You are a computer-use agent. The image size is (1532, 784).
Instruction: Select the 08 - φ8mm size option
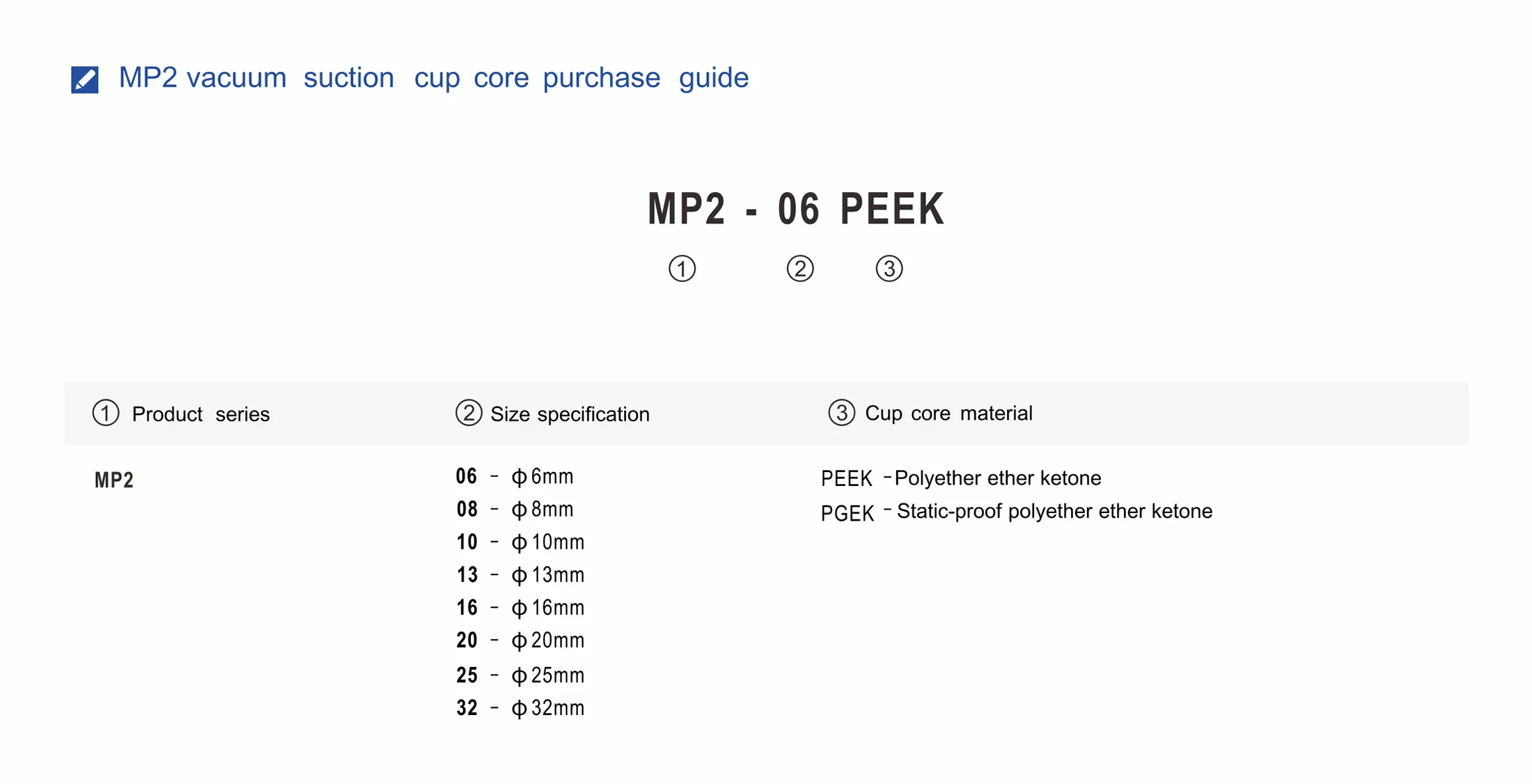coord(515,509)
